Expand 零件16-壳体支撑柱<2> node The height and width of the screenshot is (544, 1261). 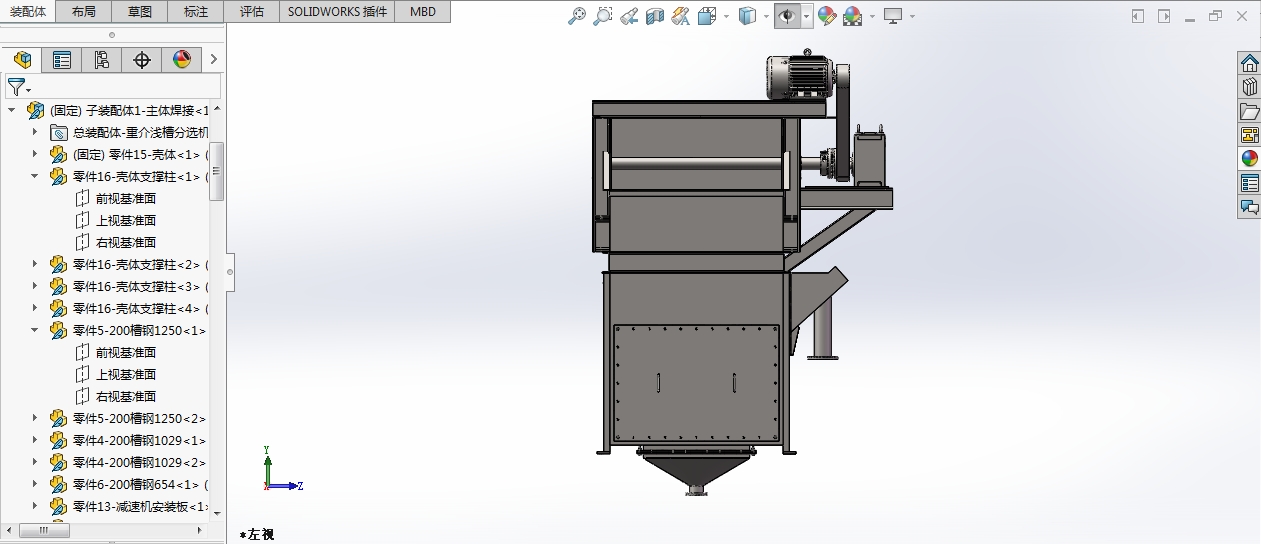(34, 264)
